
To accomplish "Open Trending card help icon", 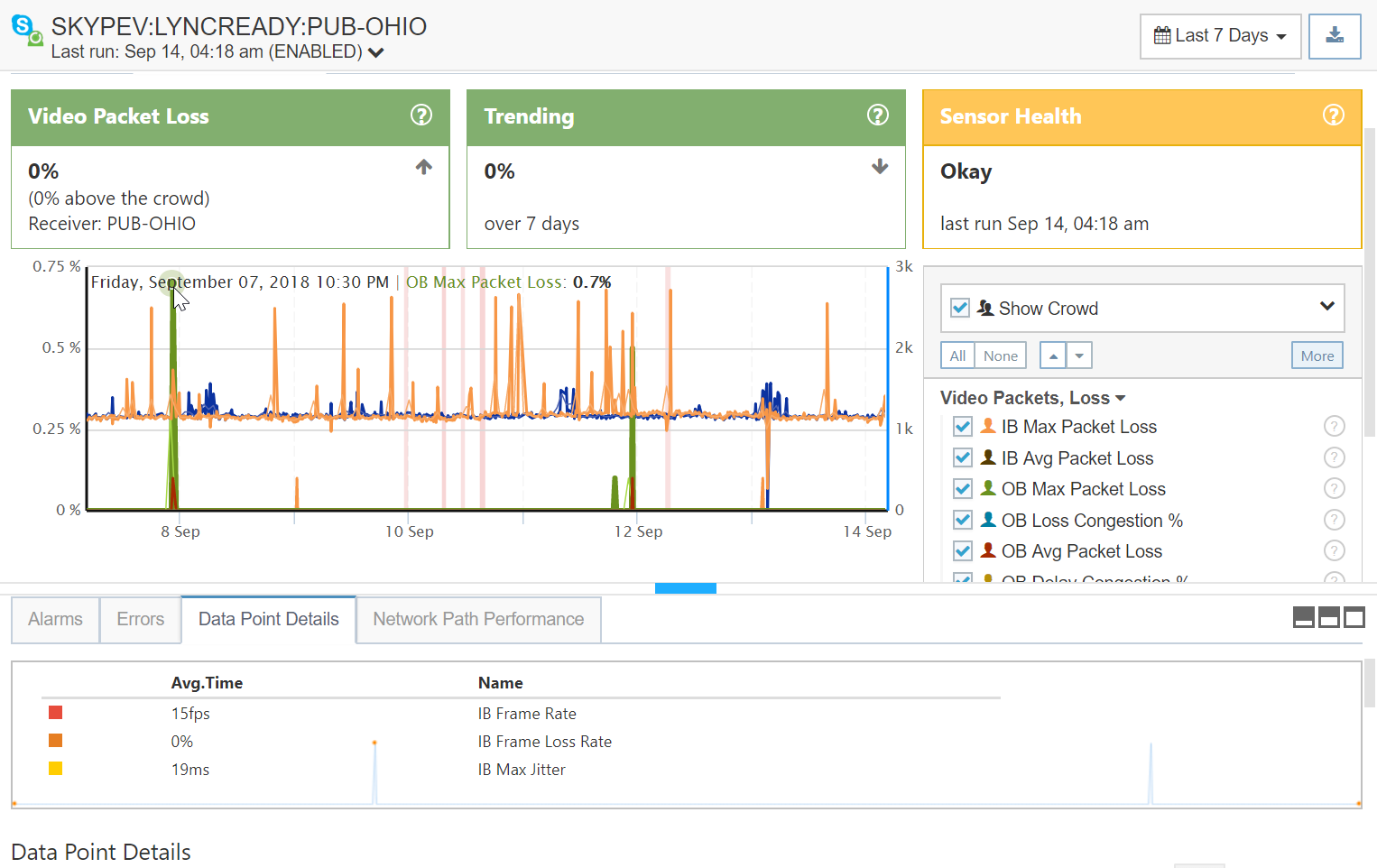I will point(878,115).
